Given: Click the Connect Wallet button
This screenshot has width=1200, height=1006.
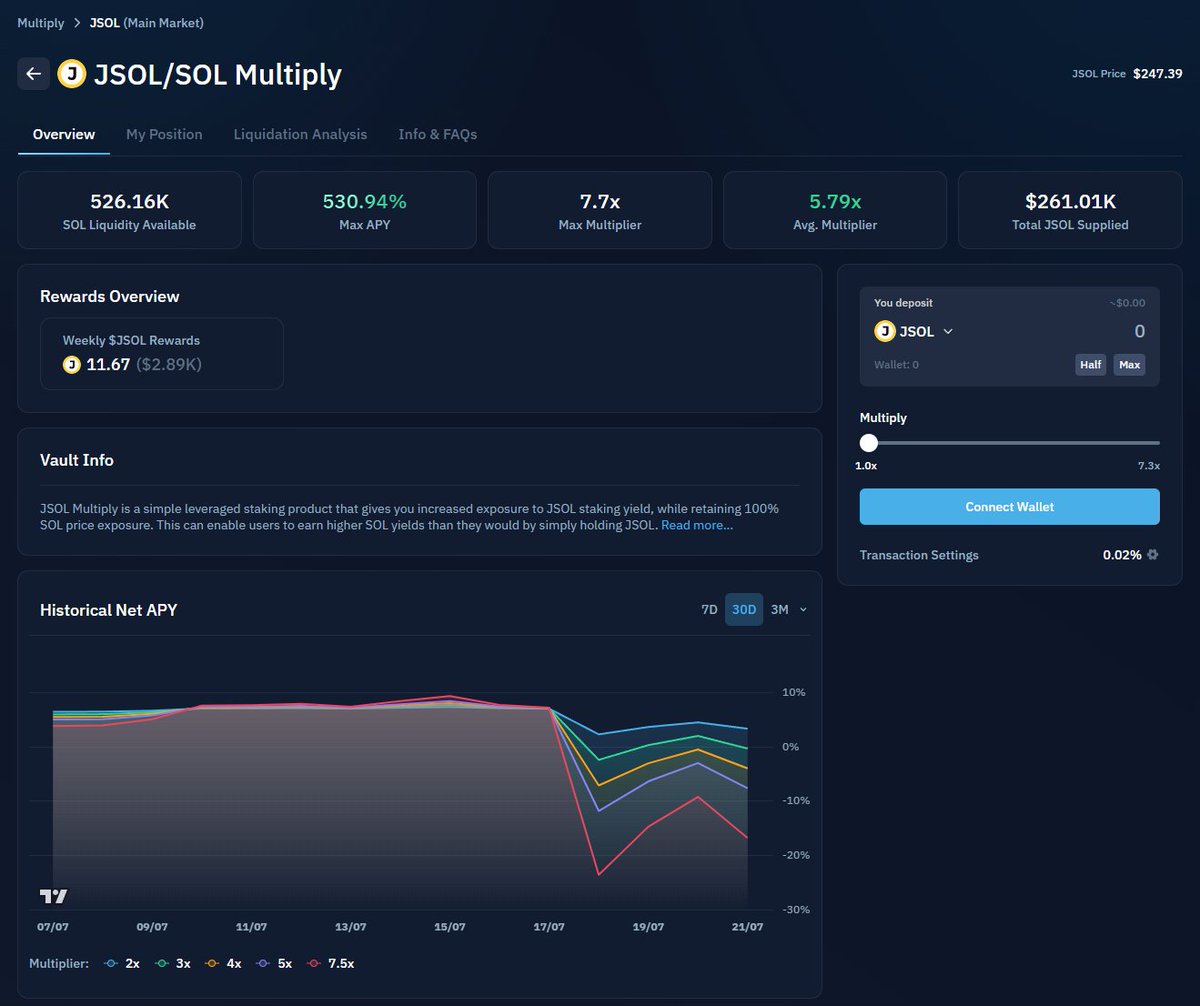Looking at the screenshot, I should pyautogui.click(x=1009, y=507).
